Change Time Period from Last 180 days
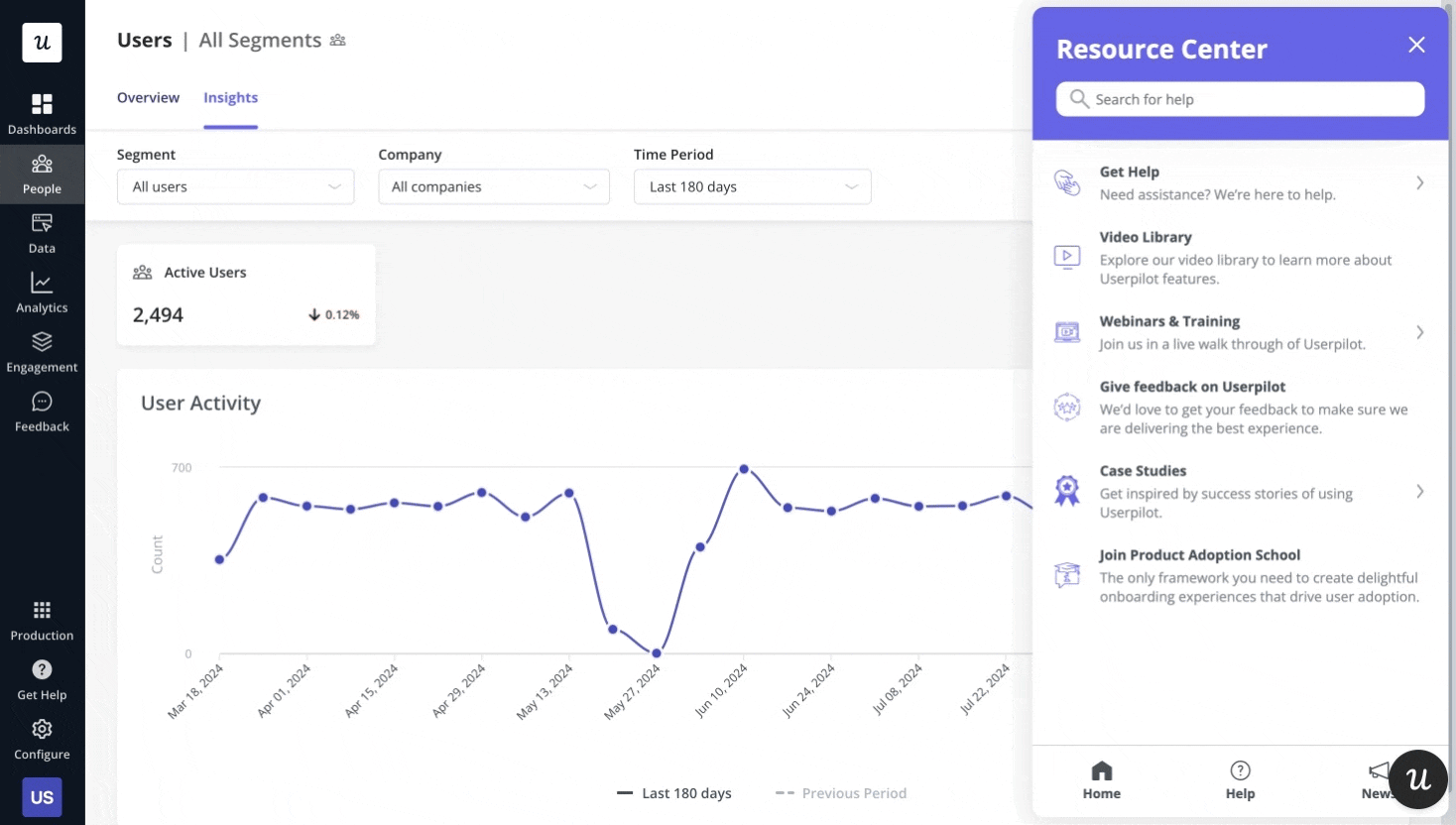 752,186
